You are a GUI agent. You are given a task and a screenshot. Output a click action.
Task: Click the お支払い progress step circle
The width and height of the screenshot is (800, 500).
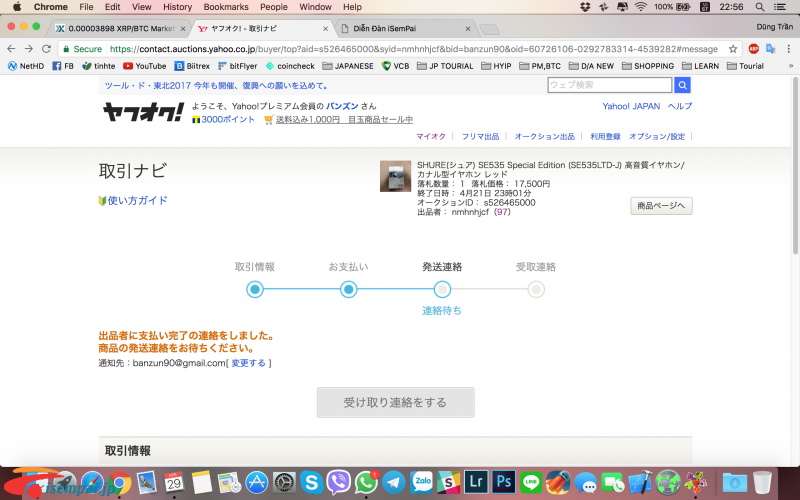[348, 289]
